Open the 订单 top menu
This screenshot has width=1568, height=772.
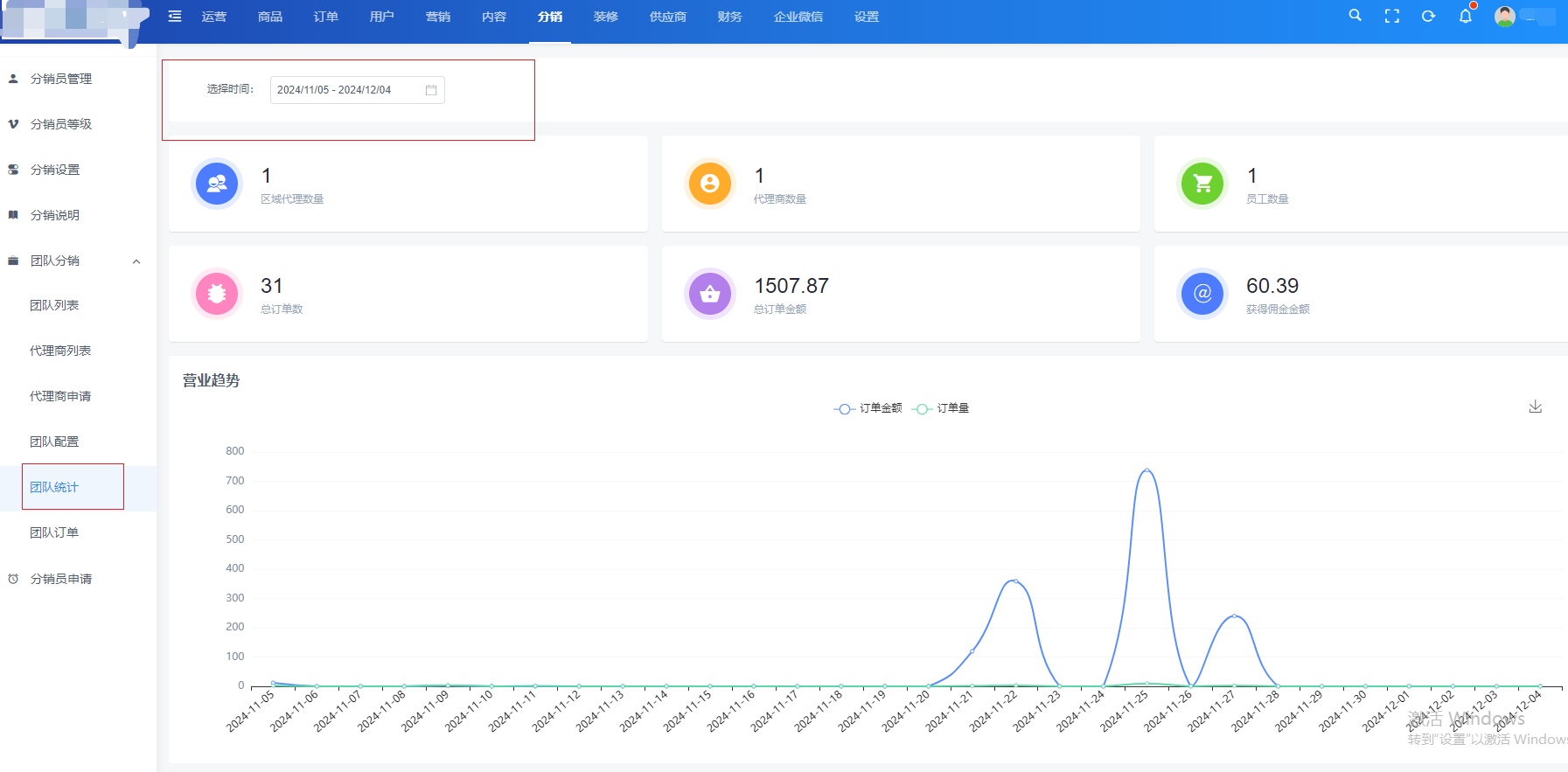[326, 17]
